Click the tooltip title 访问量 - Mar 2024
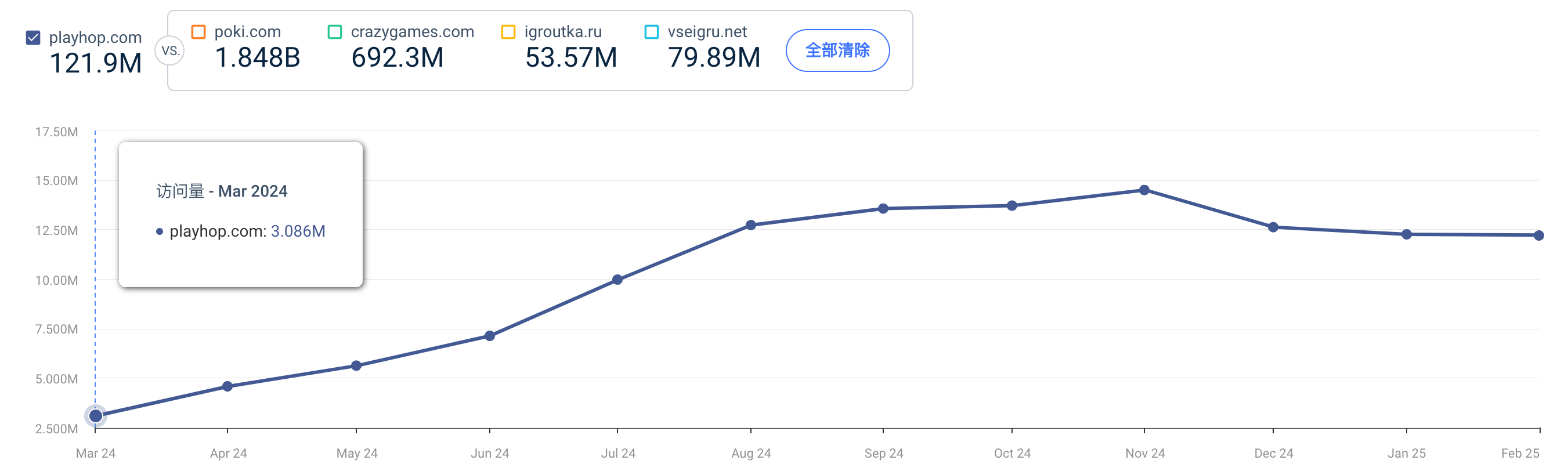 (222, 191)
